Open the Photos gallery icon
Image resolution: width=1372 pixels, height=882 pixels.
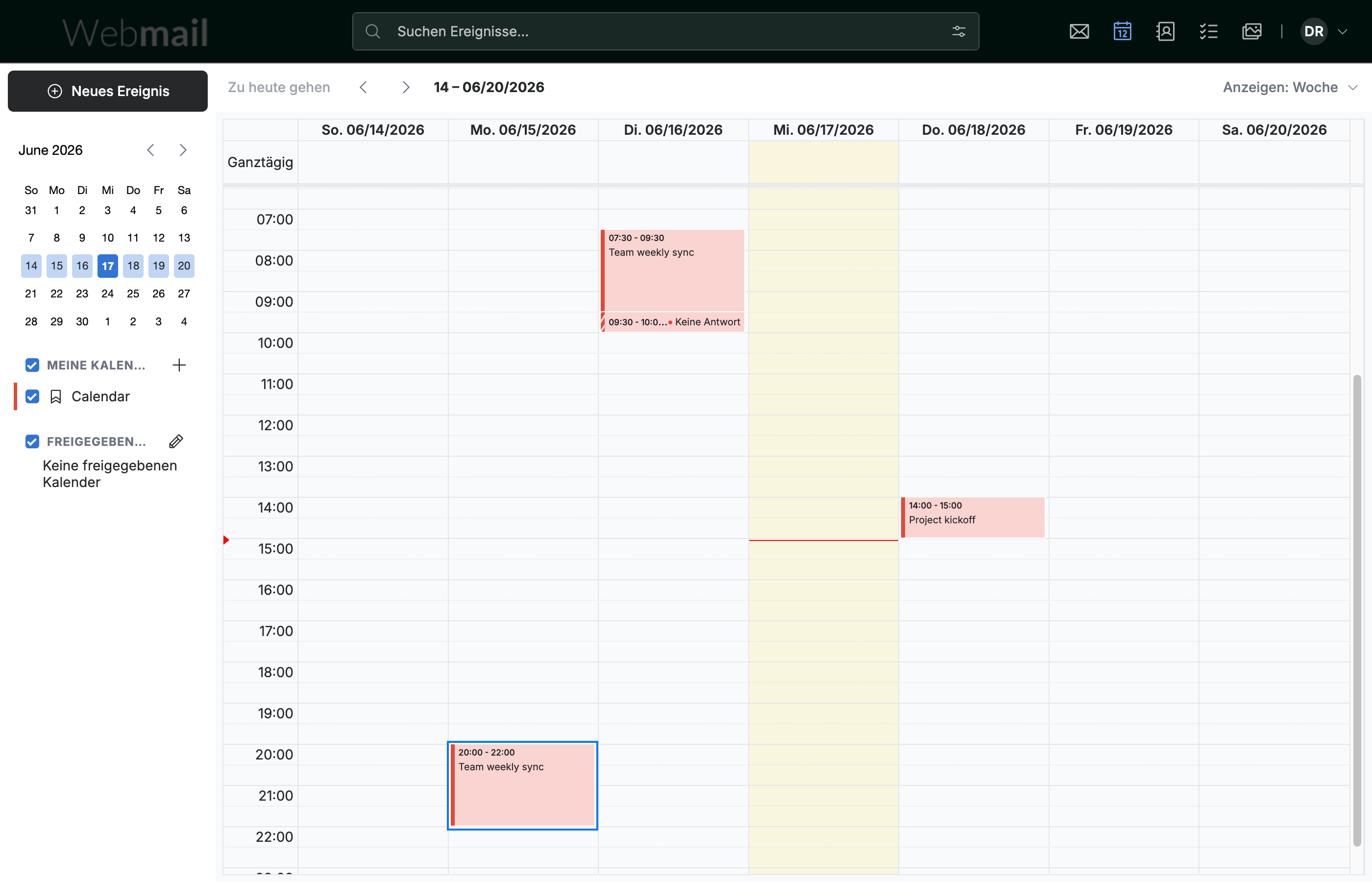(1252, 31)
